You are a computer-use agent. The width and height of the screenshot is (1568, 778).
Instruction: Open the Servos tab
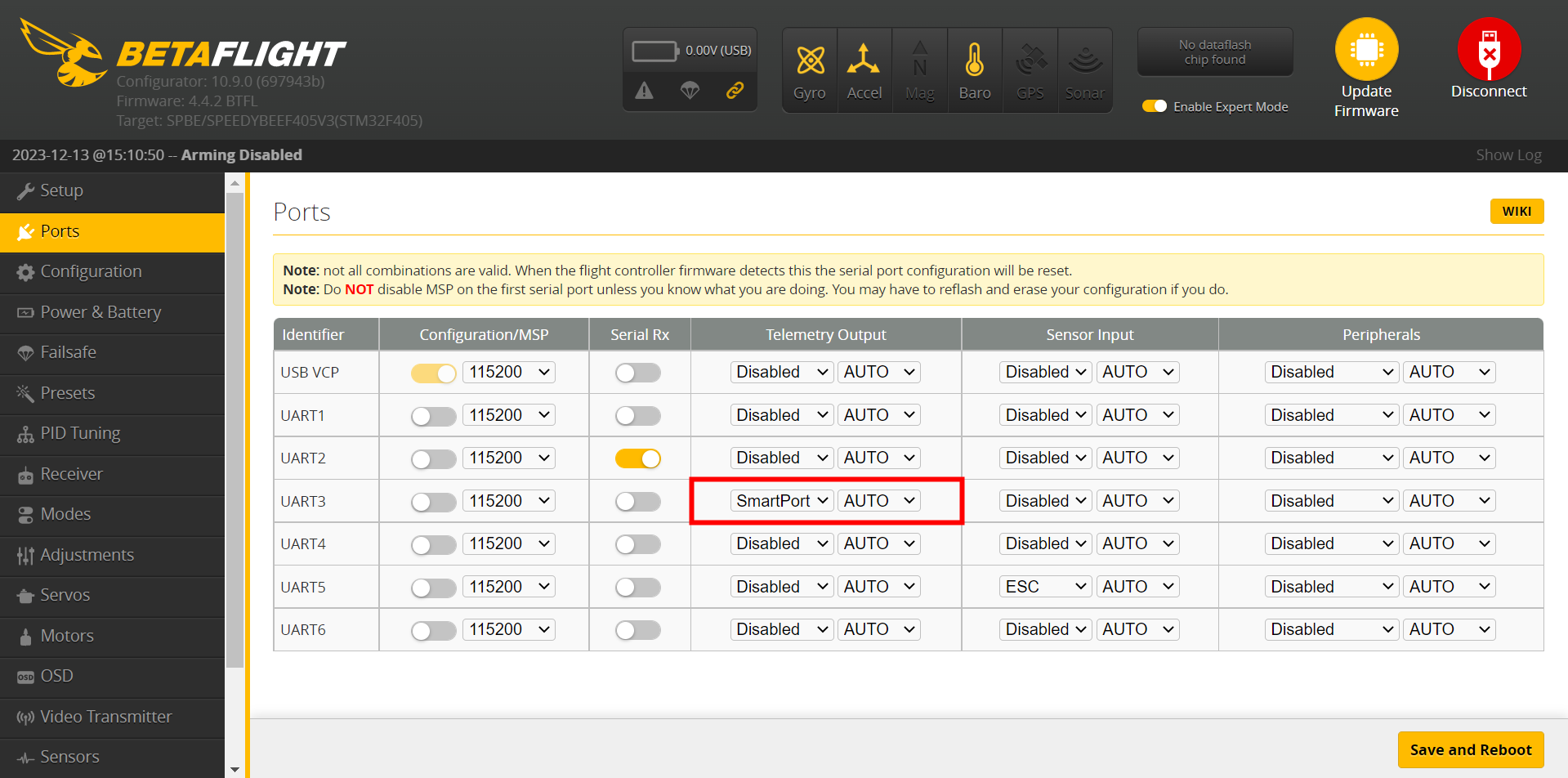pos(113,596)
